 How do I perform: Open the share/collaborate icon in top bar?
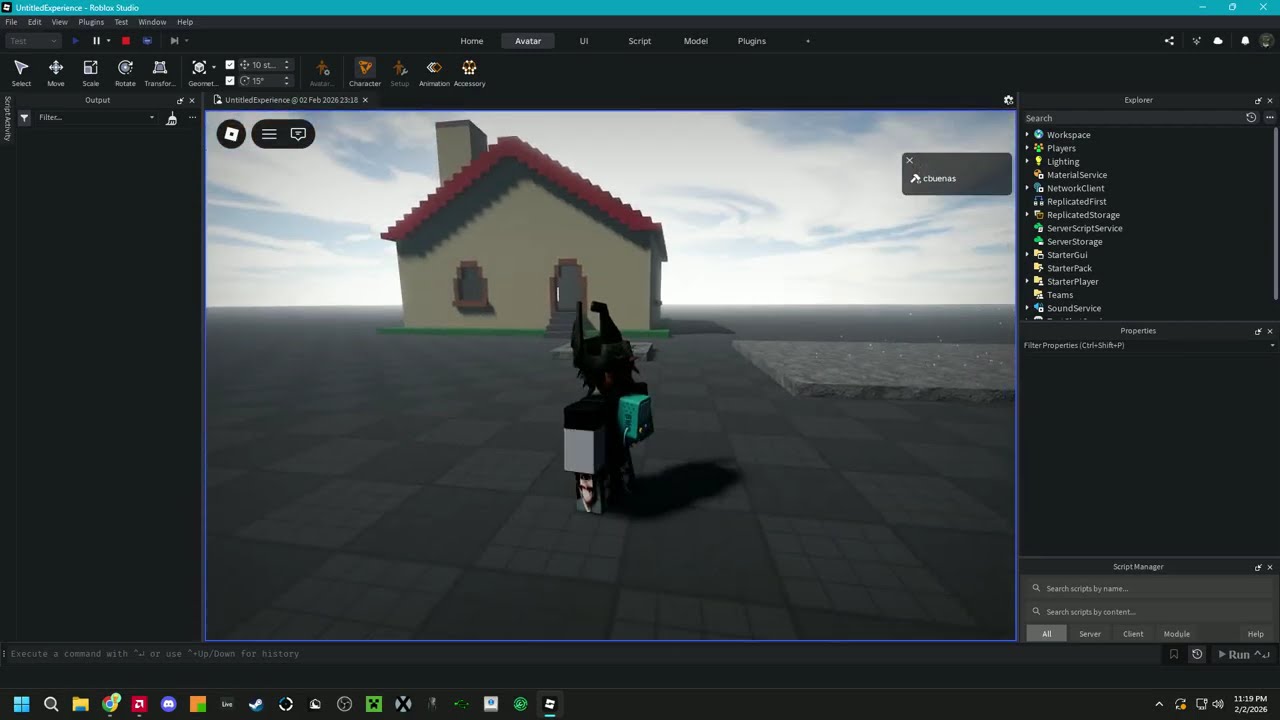pos(1169,41)
